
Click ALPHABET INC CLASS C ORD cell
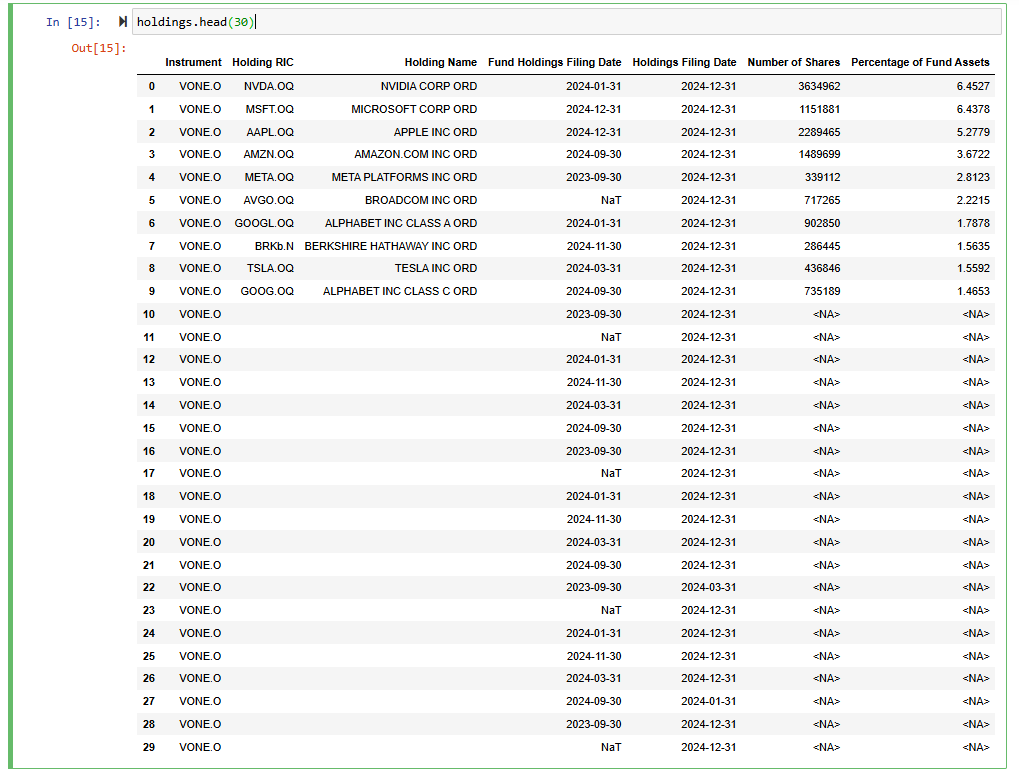[x=400, y=292]
